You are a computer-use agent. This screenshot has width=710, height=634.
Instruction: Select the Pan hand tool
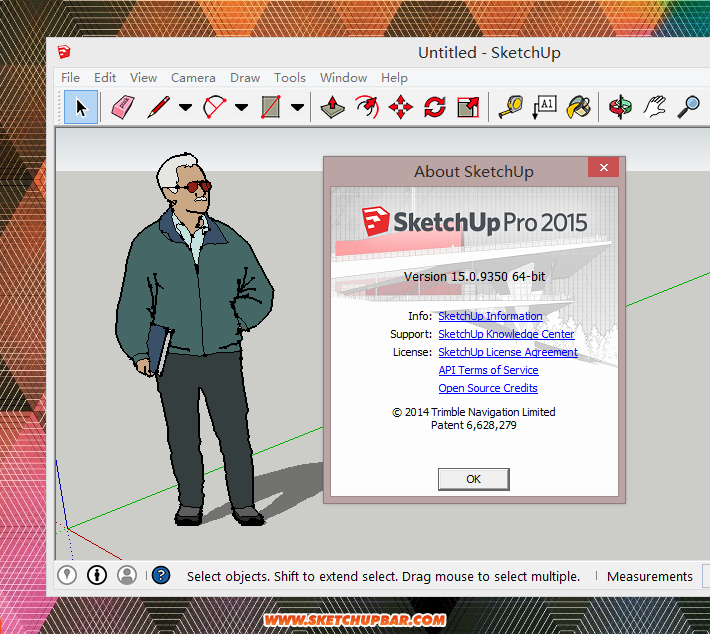pos(655,107)
